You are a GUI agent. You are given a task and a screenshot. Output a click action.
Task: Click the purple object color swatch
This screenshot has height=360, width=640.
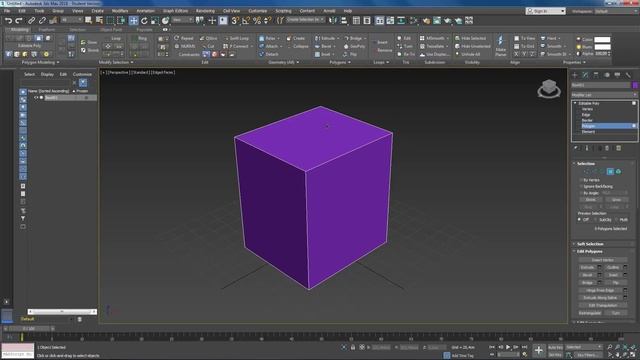pos(635,85)
